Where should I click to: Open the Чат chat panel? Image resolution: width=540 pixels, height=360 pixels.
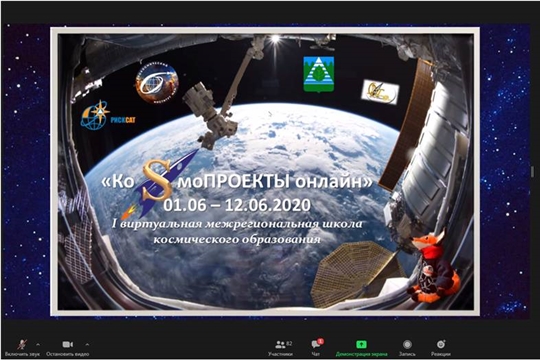(316, 348)
